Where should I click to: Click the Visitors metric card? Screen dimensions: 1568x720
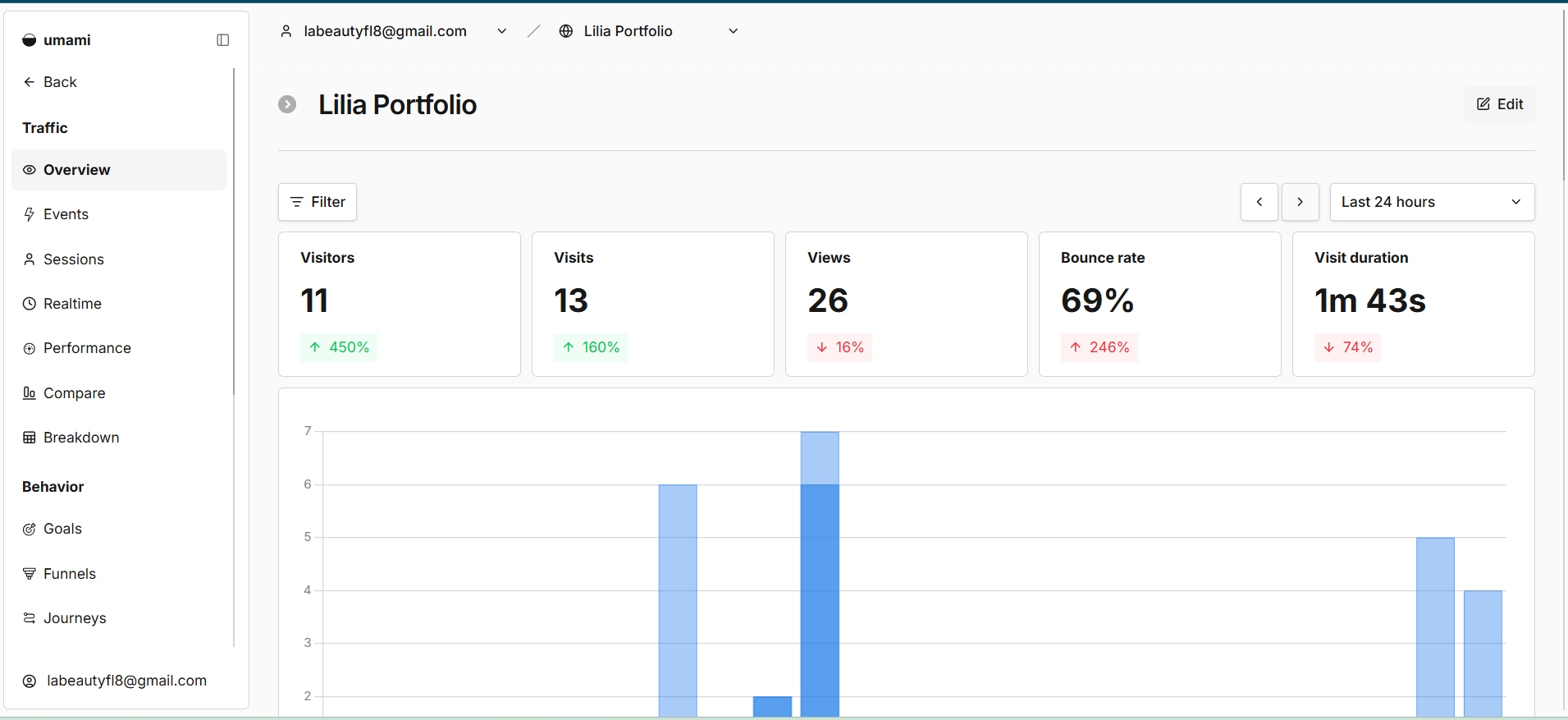pyautogui.click(x=400, y=305)
